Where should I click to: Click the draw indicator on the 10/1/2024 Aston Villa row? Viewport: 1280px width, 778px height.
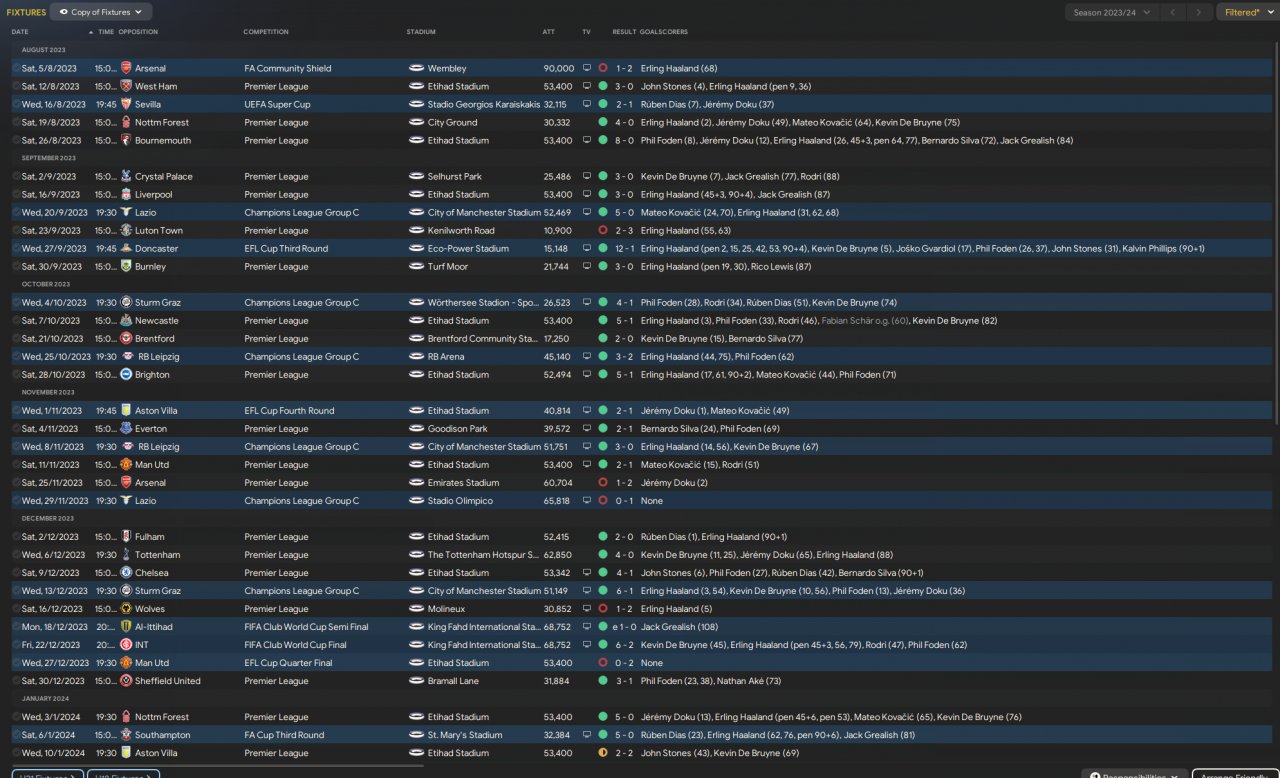pyautogui.click(x=603, y=752)
